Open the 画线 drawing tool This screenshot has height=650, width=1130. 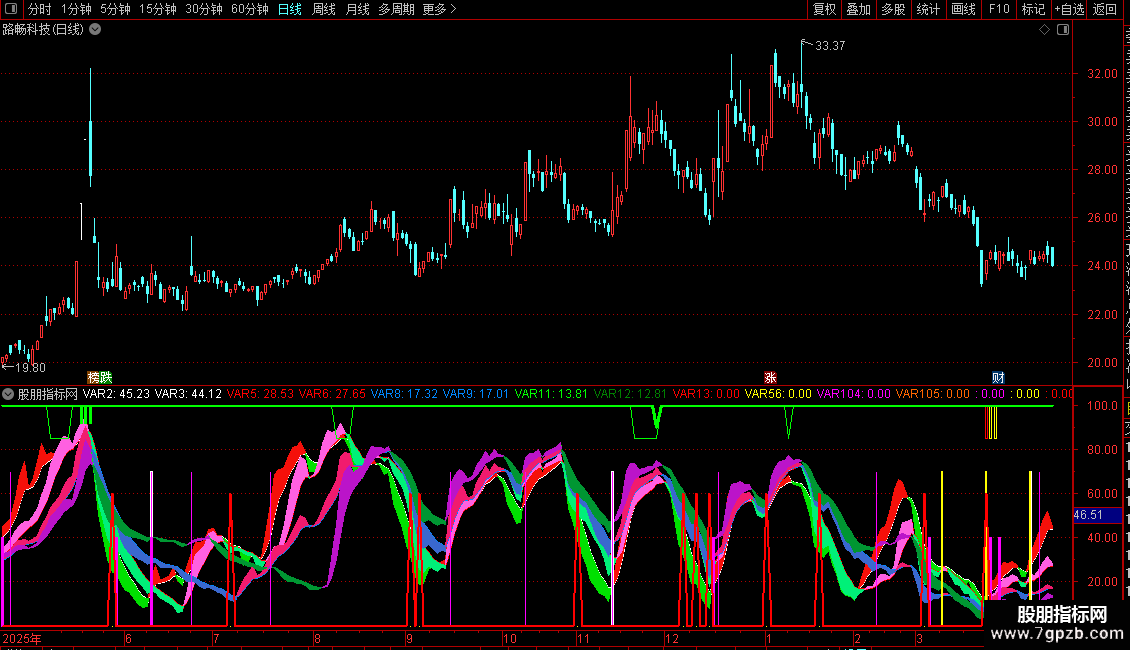tap(963, 9)
